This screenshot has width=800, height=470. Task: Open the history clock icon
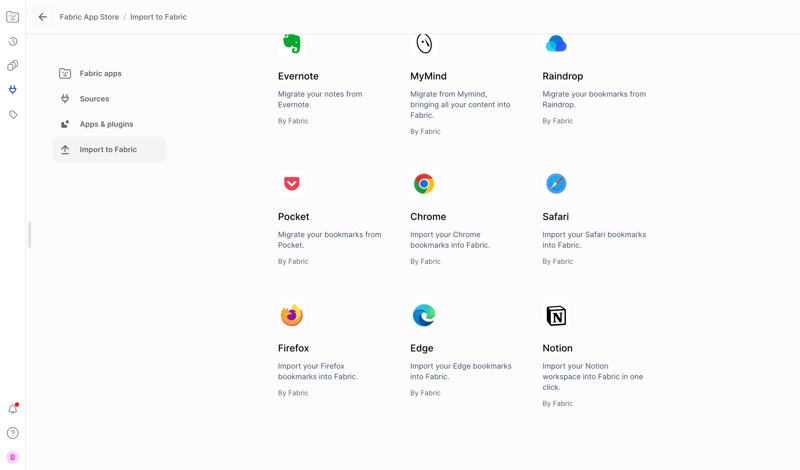pyautogui.click(x=13, y=42)
